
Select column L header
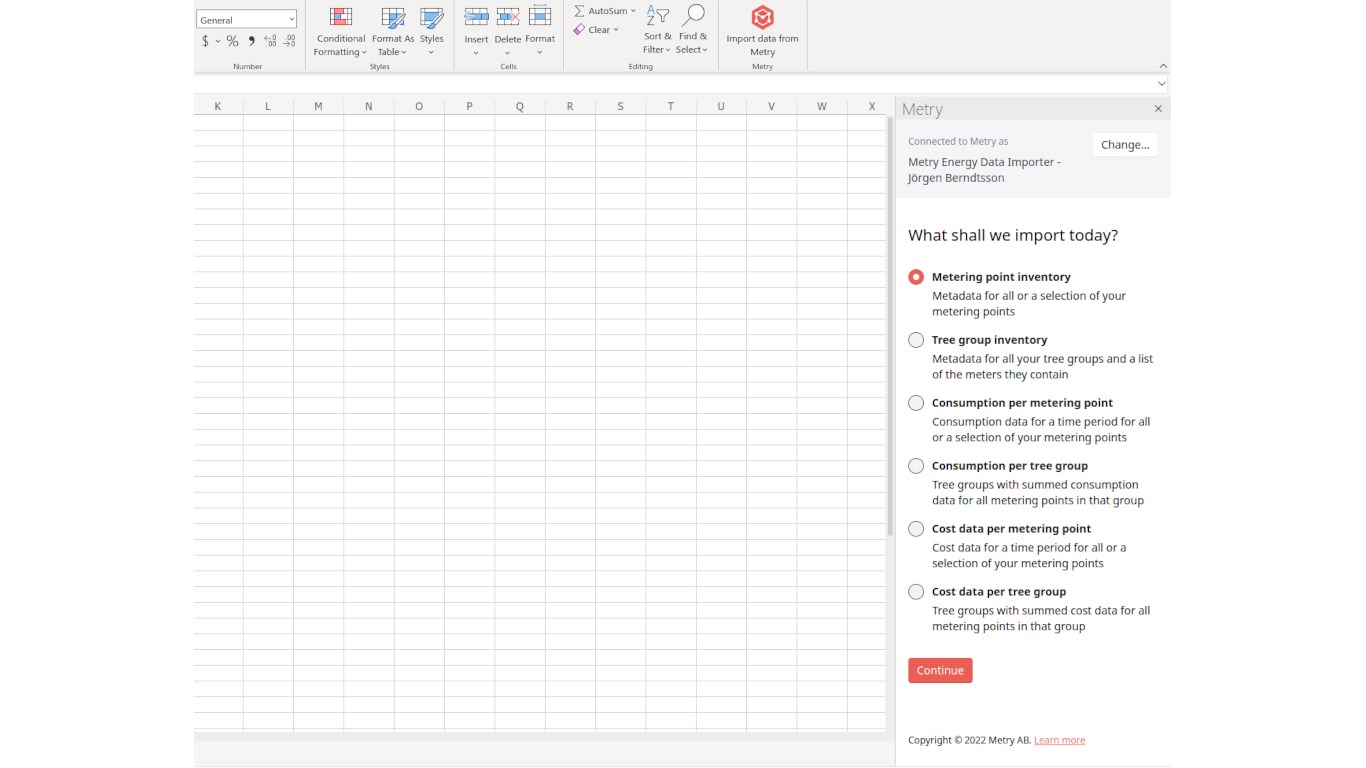268,106
